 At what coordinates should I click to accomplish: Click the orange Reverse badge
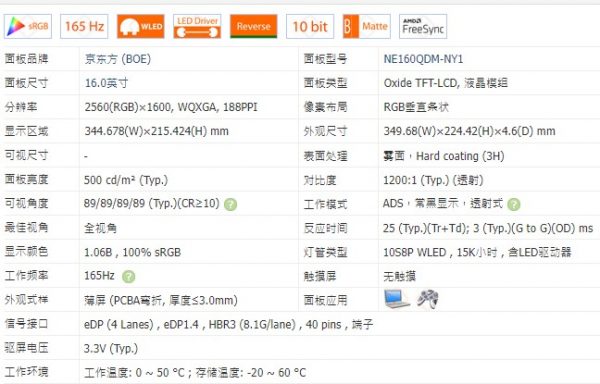point(253,26)
